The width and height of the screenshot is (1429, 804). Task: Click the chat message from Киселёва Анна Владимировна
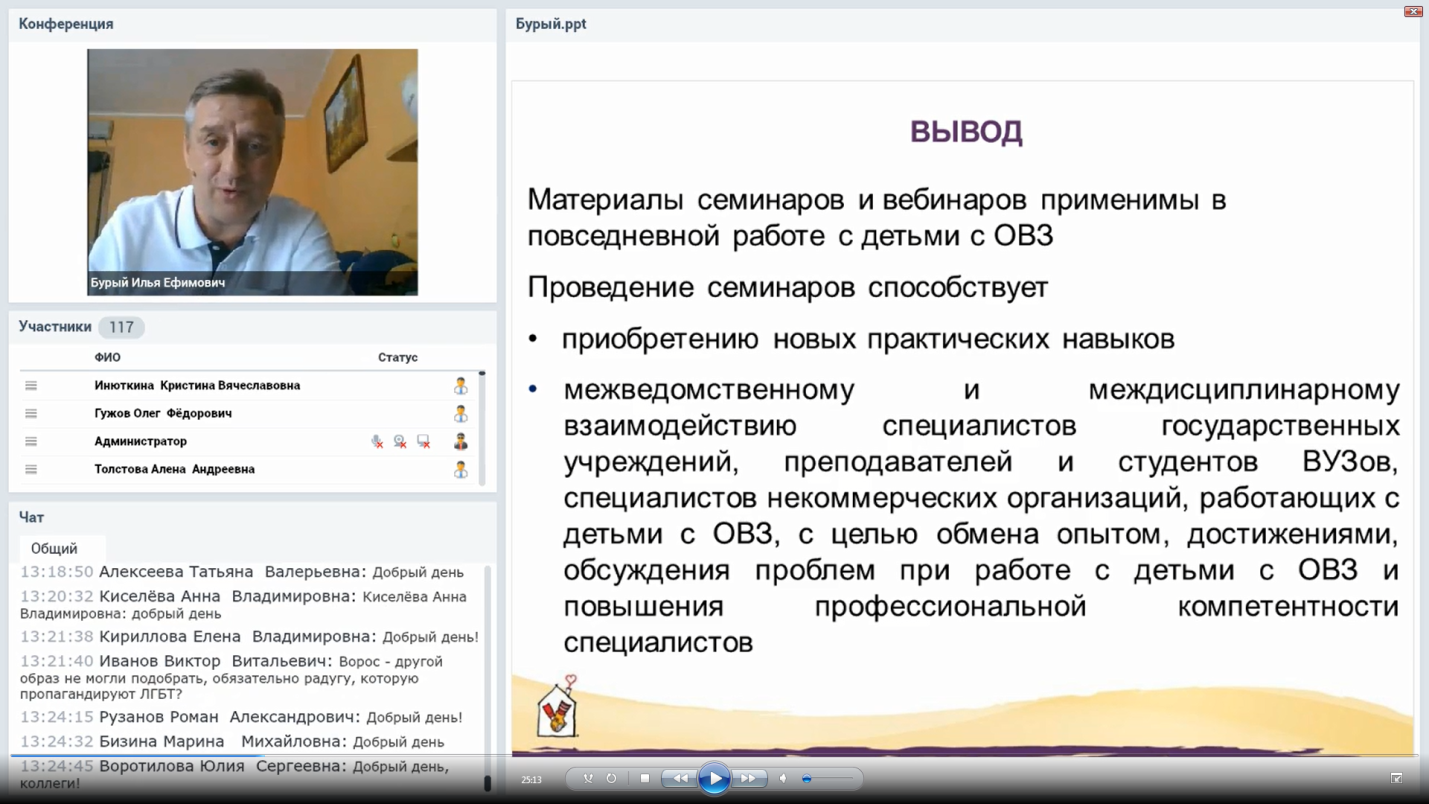(x=243, y=604)
